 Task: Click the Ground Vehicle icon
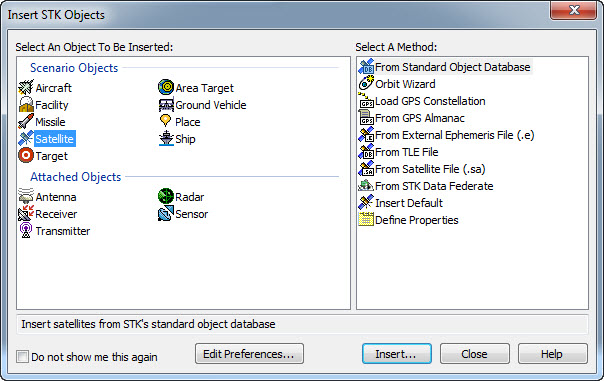click(166, 104)
